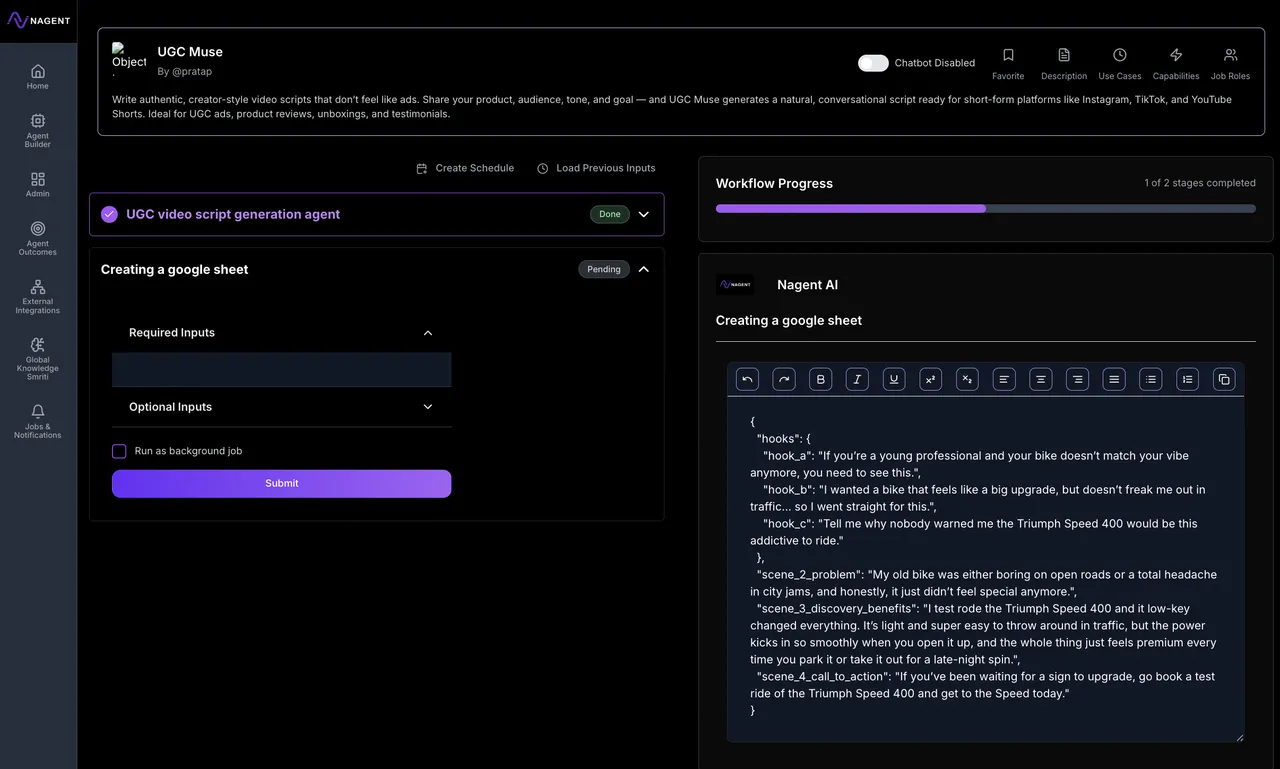Open the Description tab

point(1064,63)
